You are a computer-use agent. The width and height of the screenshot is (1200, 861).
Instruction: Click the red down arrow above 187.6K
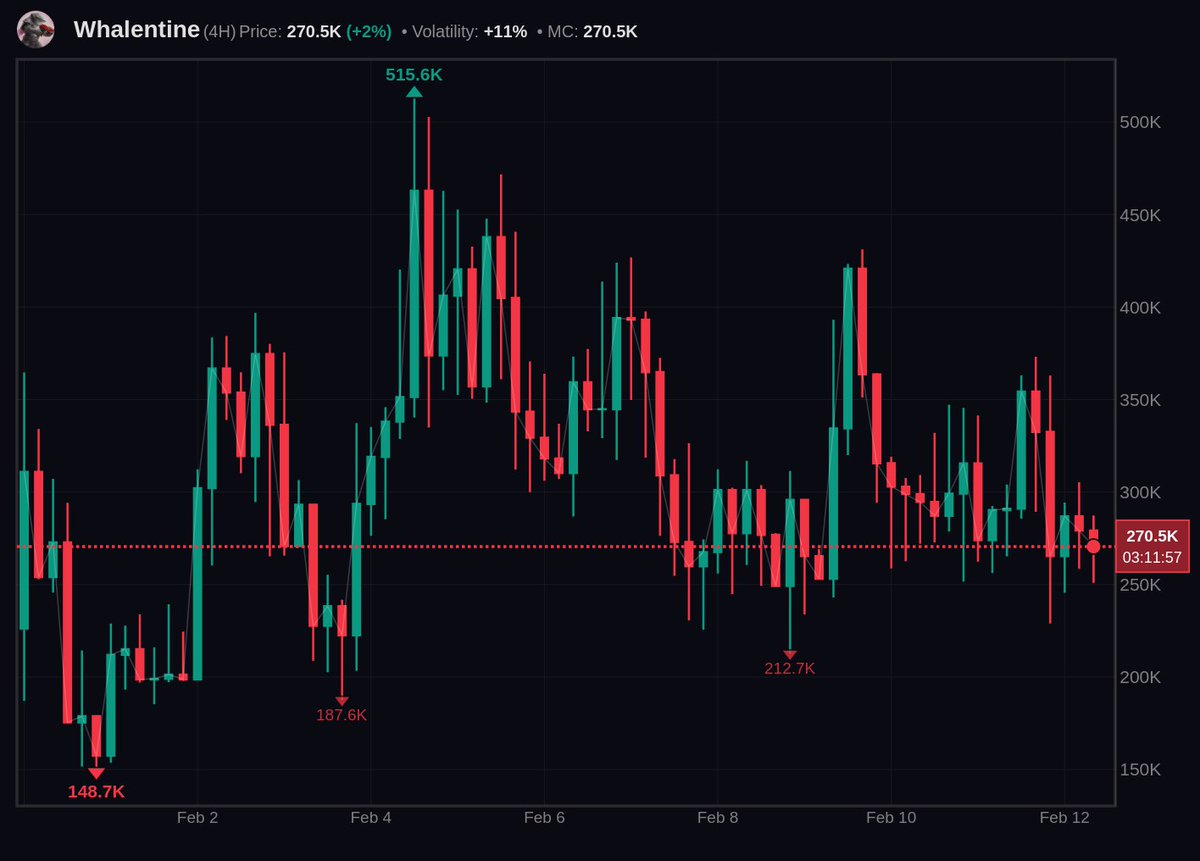click(342, 701)
